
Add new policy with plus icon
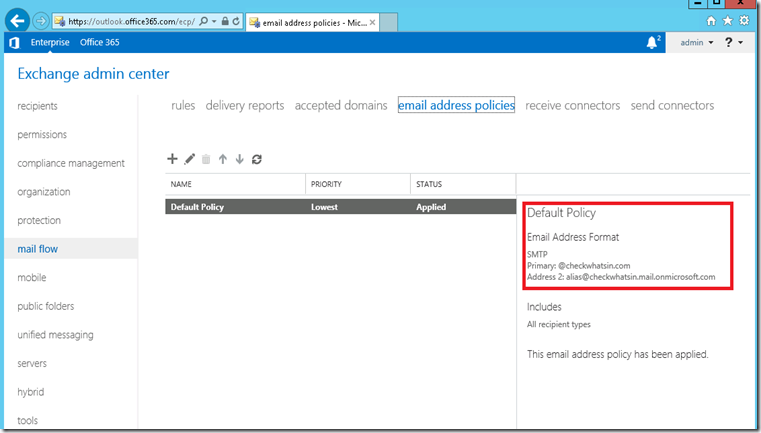click(172, 159)
